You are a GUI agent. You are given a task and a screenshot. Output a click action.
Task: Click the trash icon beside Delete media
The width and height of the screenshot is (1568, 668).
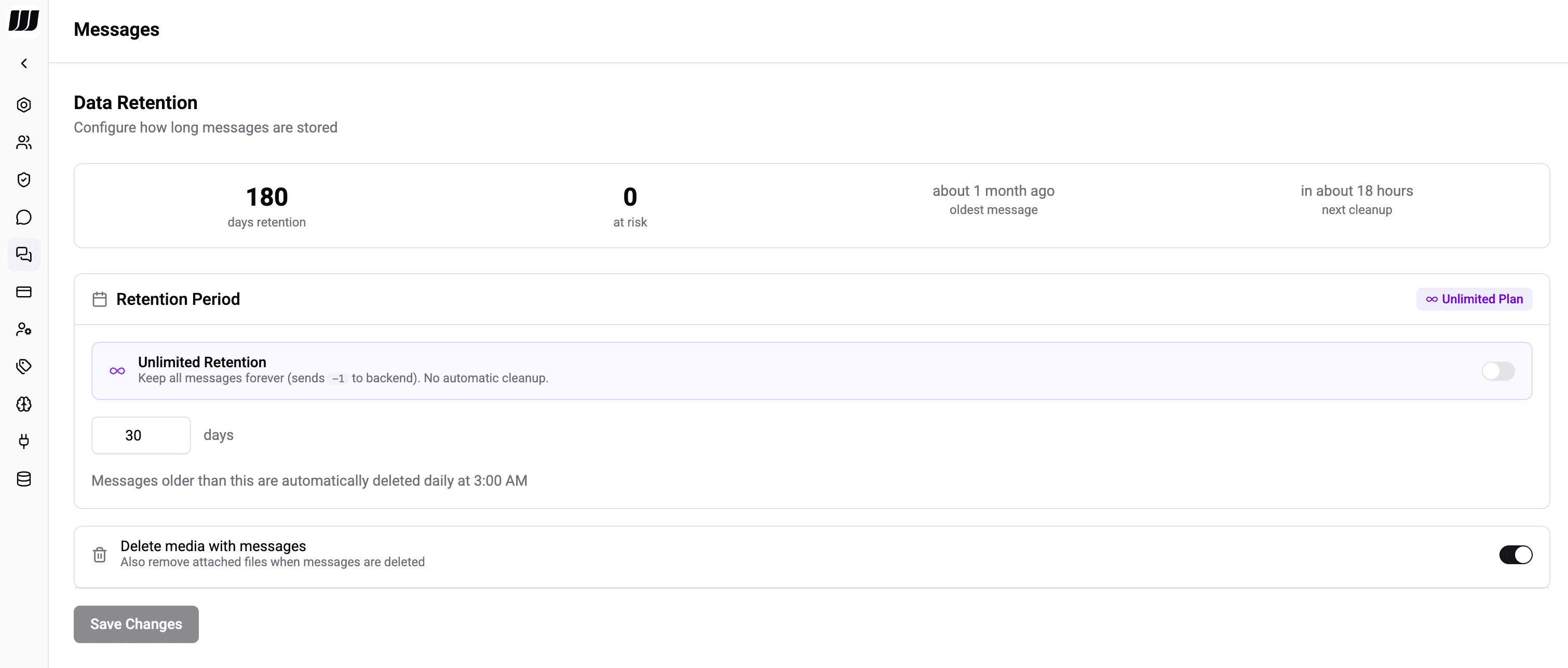tap(99, 555)
